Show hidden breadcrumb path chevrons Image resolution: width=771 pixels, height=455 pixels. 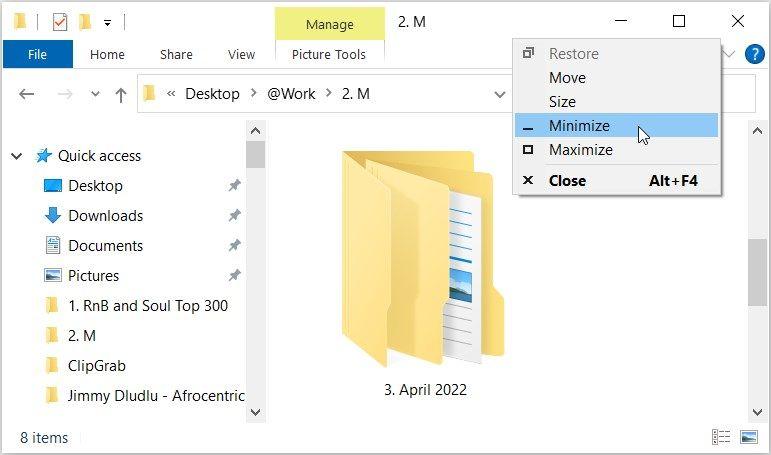point(171,93)
